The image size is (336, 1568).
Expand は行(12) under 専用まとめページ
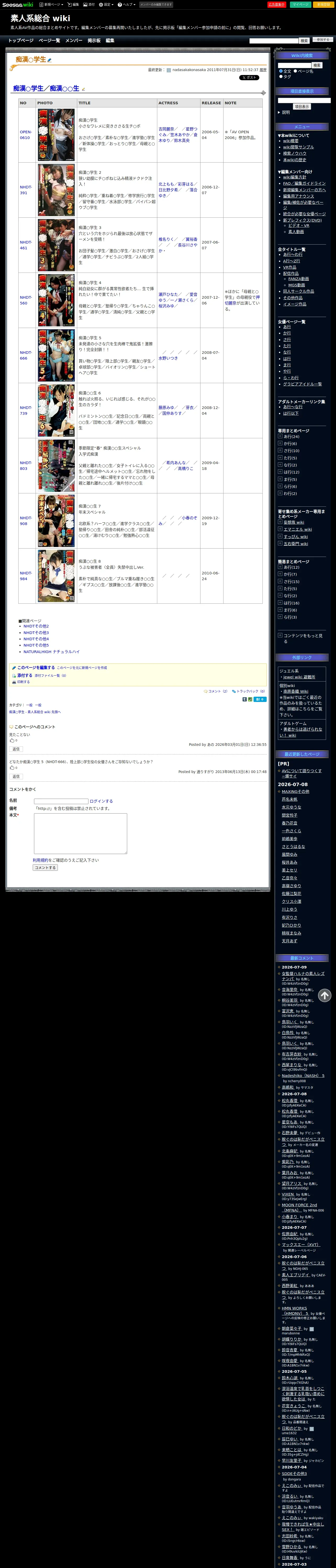point(280,472)
